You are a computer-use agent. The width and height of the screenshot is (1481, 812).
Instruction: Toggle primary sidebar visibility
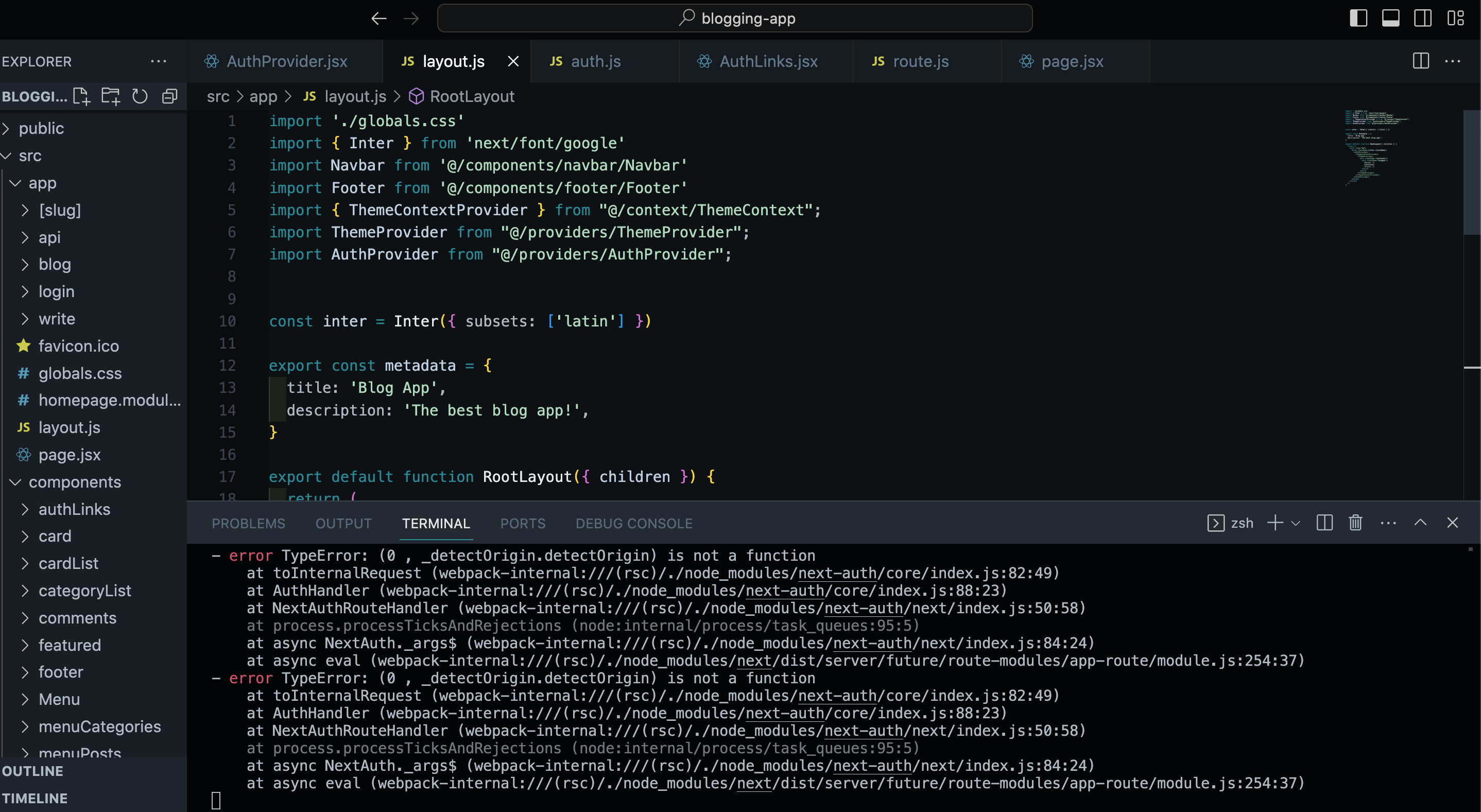coord(1358,19)
